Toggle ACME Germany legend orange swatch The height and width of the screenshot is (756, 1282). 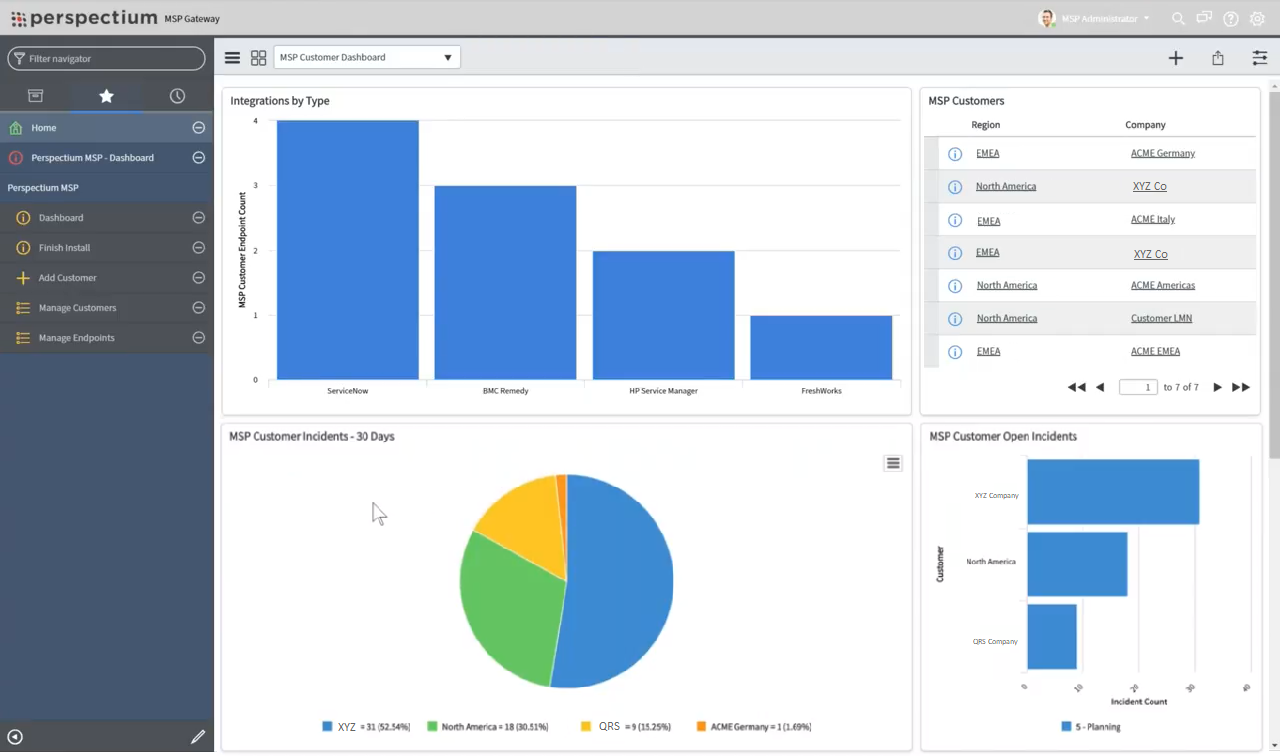(701, 727)
